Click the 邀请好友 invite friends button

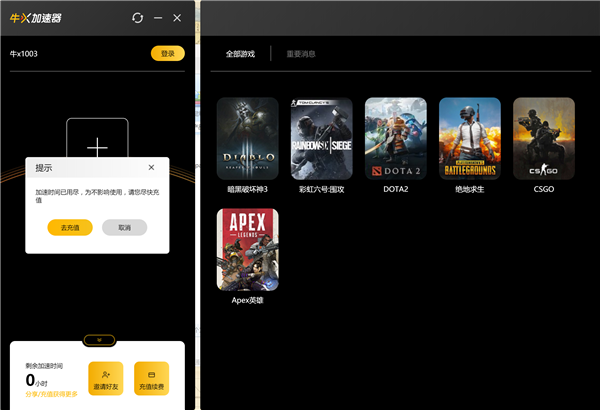(x=106, y=378)
